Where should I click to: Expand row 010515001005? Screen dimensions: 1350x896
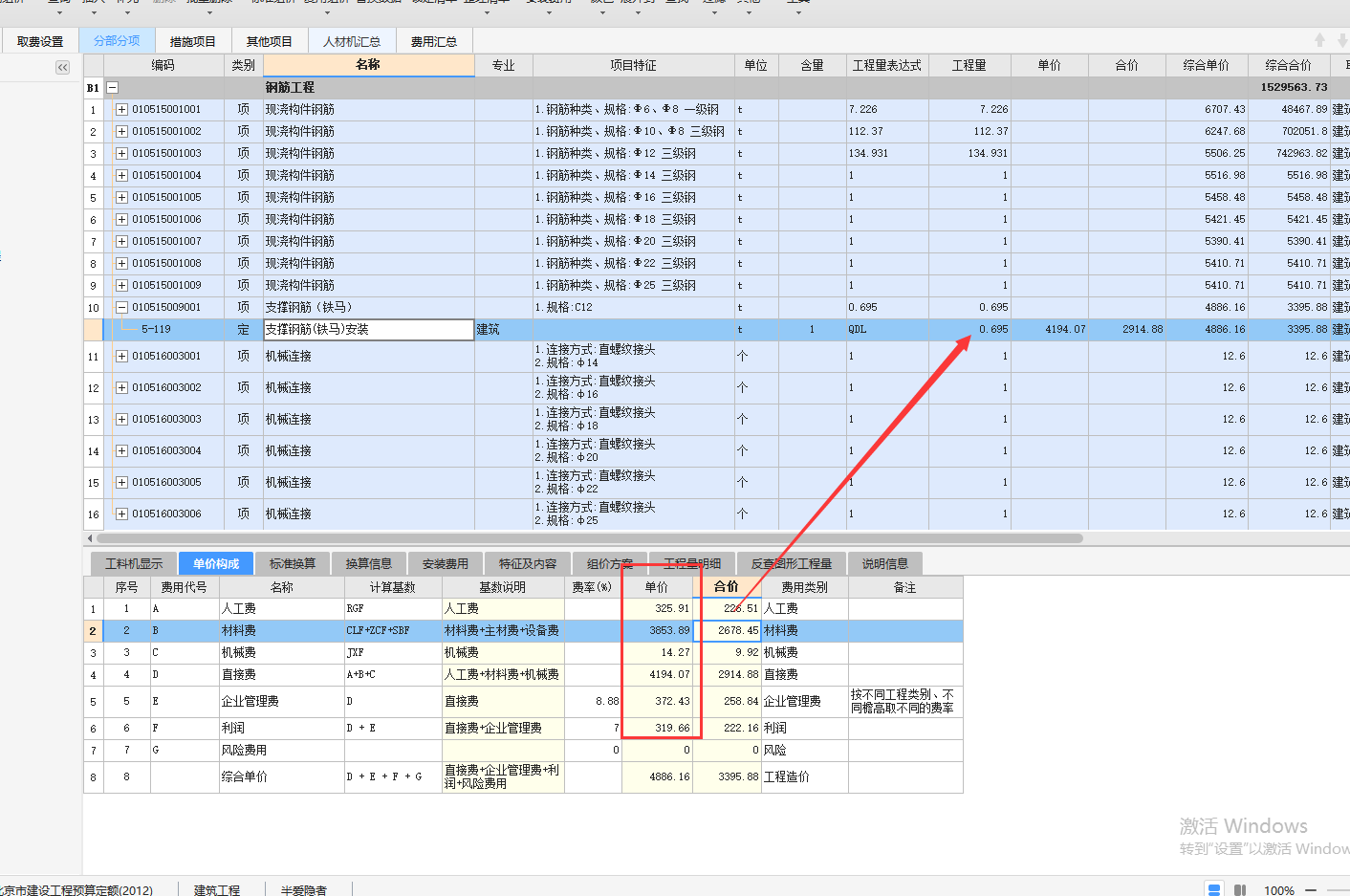point(121,197)
